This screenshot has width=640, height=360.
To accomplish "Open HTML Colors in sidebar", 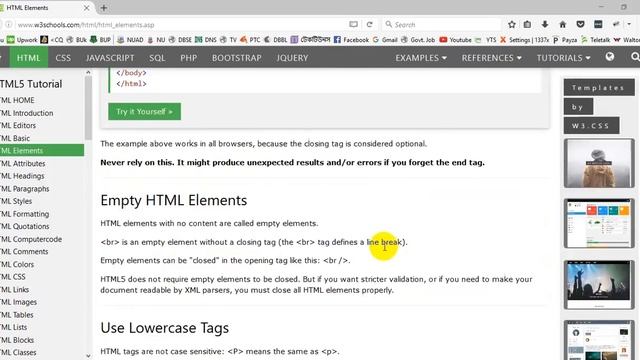I will click(x=17, y=264).
